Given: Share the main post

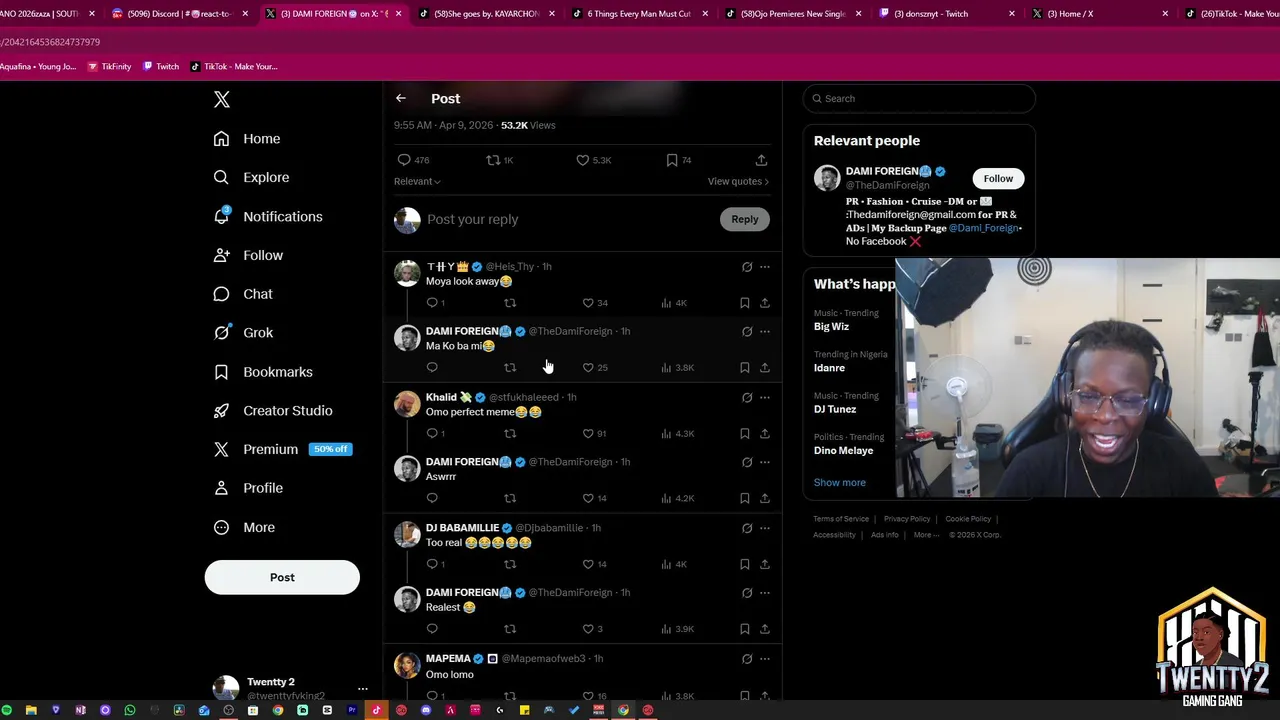Looking at the screenshot, I should pyautogui.click(x=761, y=160).
